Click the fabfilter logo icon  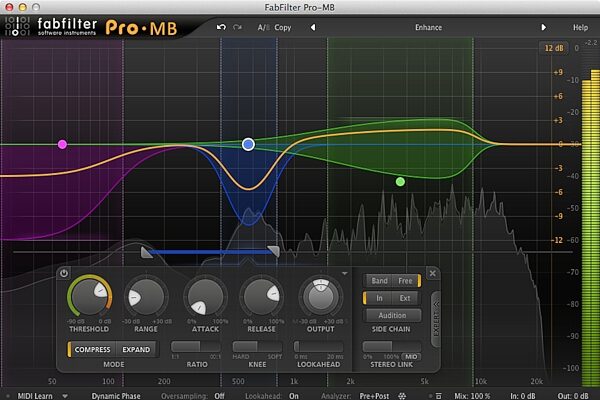pos(17,27)
